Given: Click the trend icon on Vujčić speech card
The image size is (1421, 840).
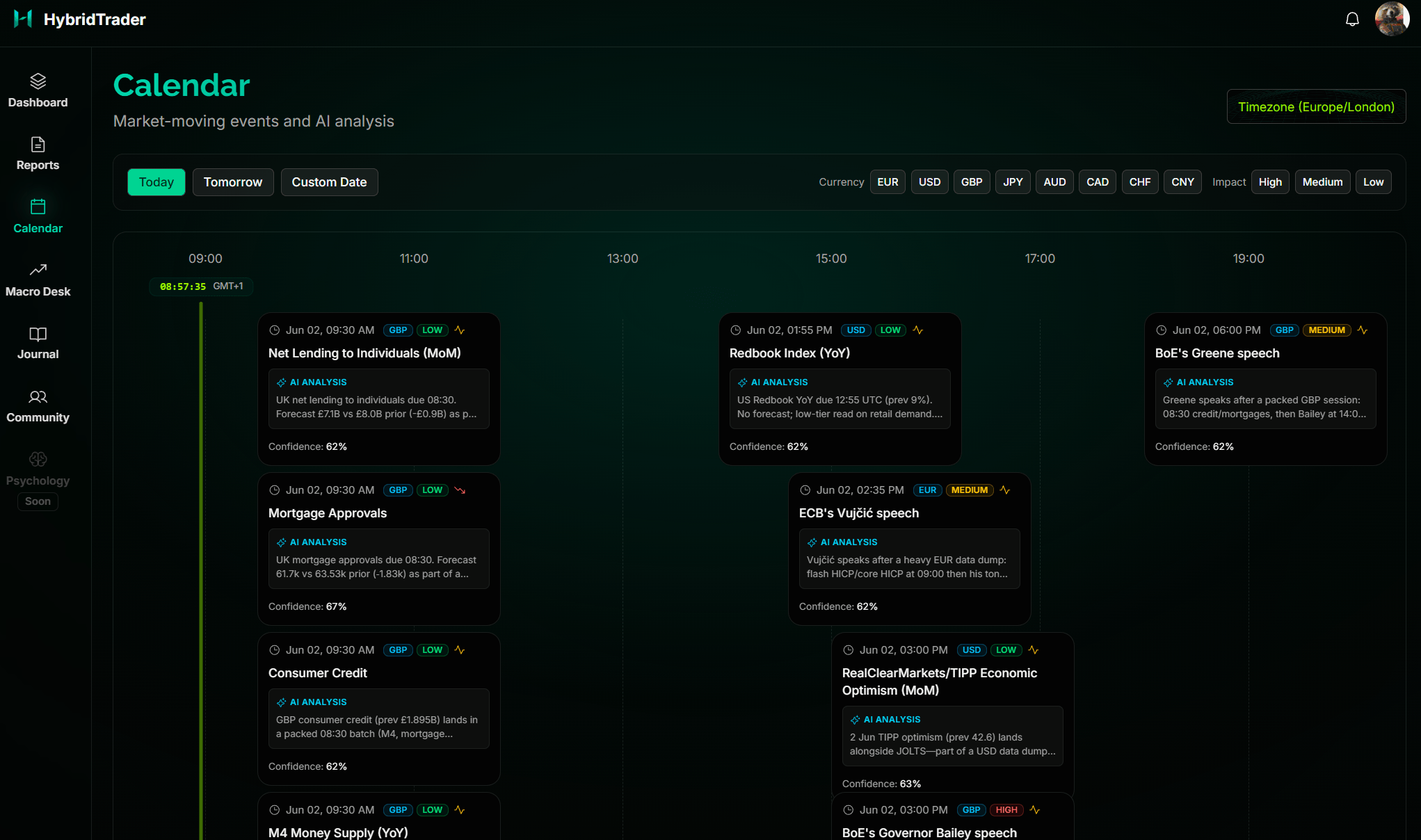Looking at the screenshot, I should point(1005,490).
